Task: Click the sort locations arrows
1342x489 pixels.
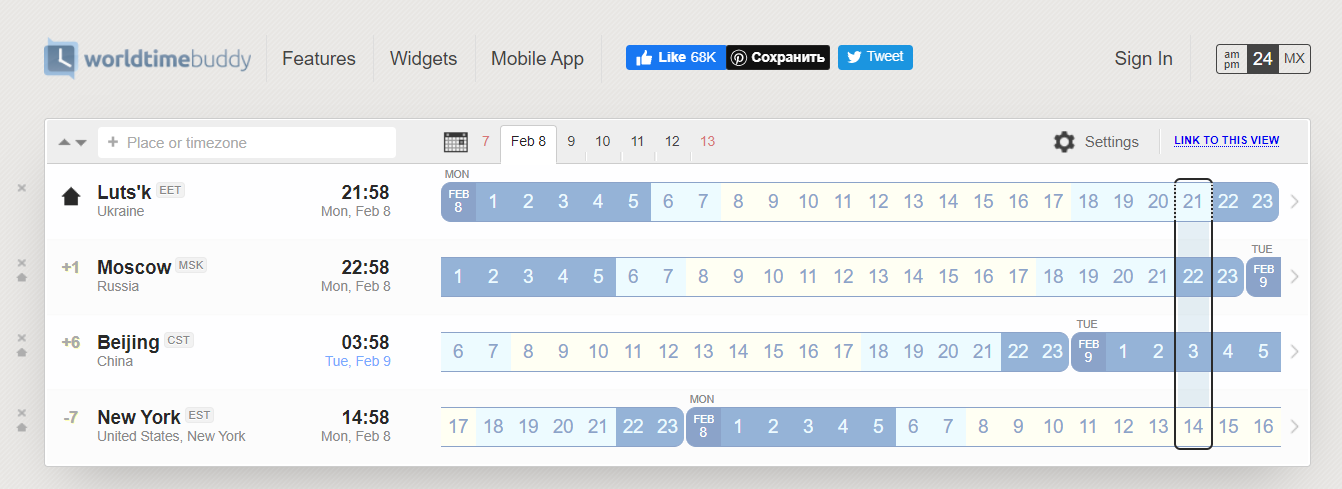Action: pos(73,142)
